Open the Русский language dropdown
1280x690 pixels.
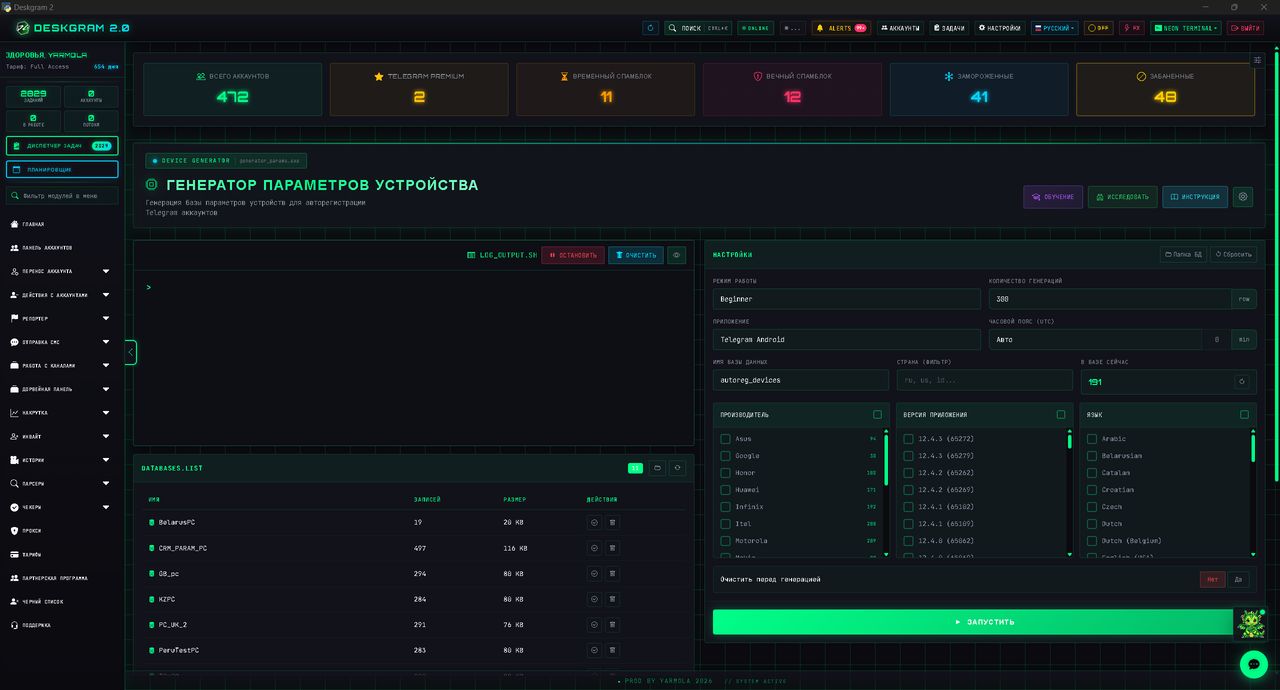pos(1054,28)
